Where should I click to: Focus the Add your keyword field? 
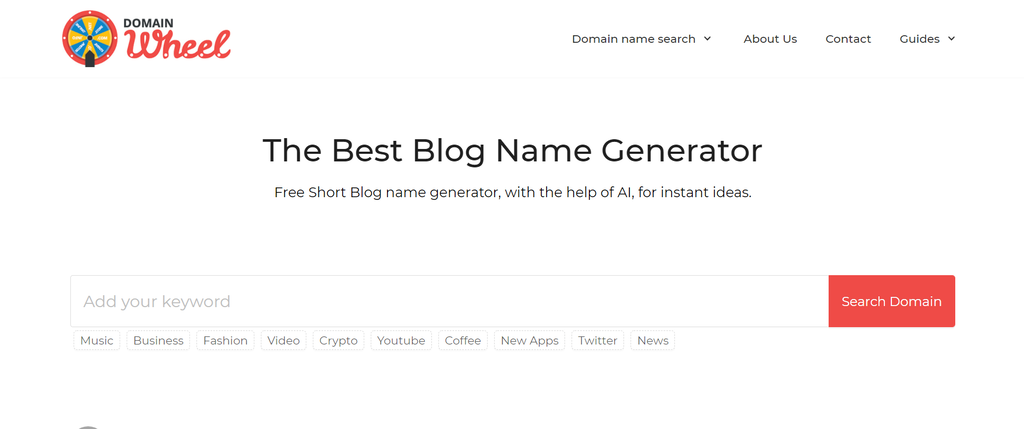coord(449,301)
